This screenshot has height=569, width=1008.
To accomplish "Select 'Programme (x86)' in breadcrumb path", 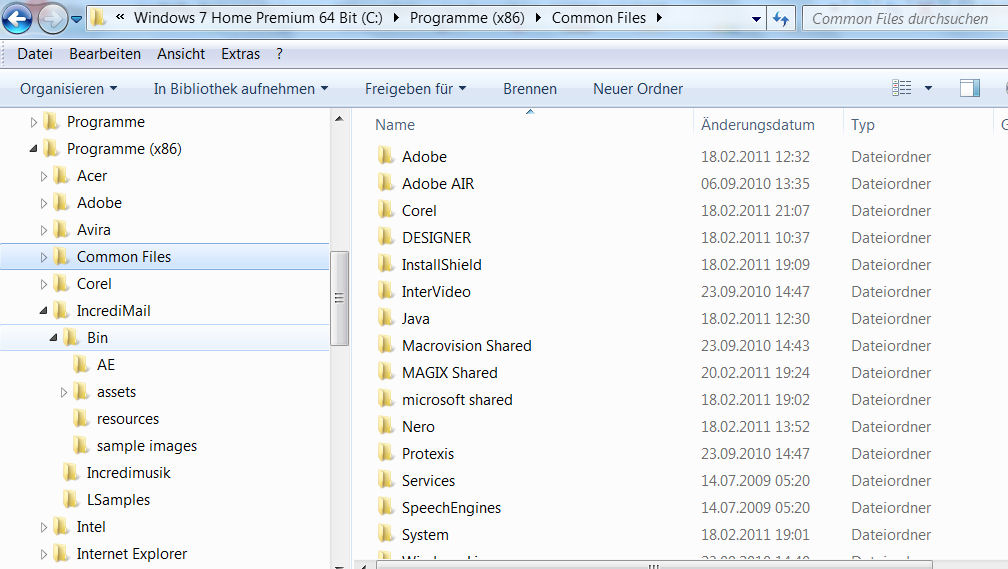I will click(x=467, y=18).
